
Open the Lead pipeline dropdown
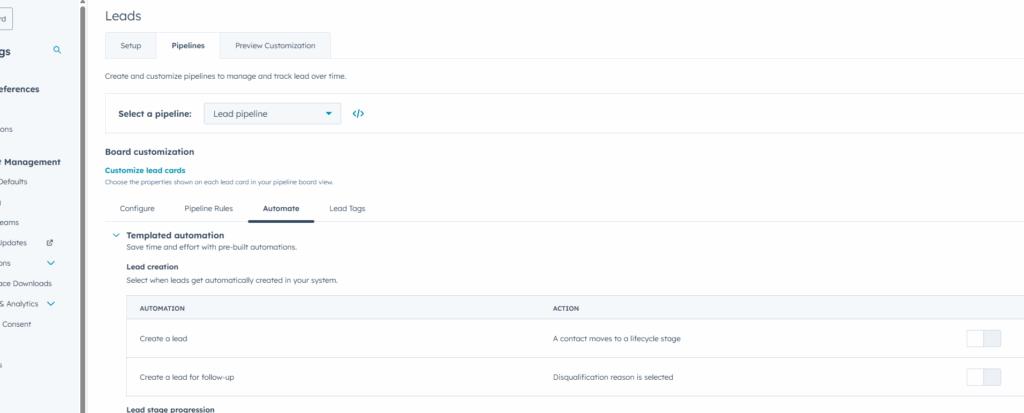[272, 114]
